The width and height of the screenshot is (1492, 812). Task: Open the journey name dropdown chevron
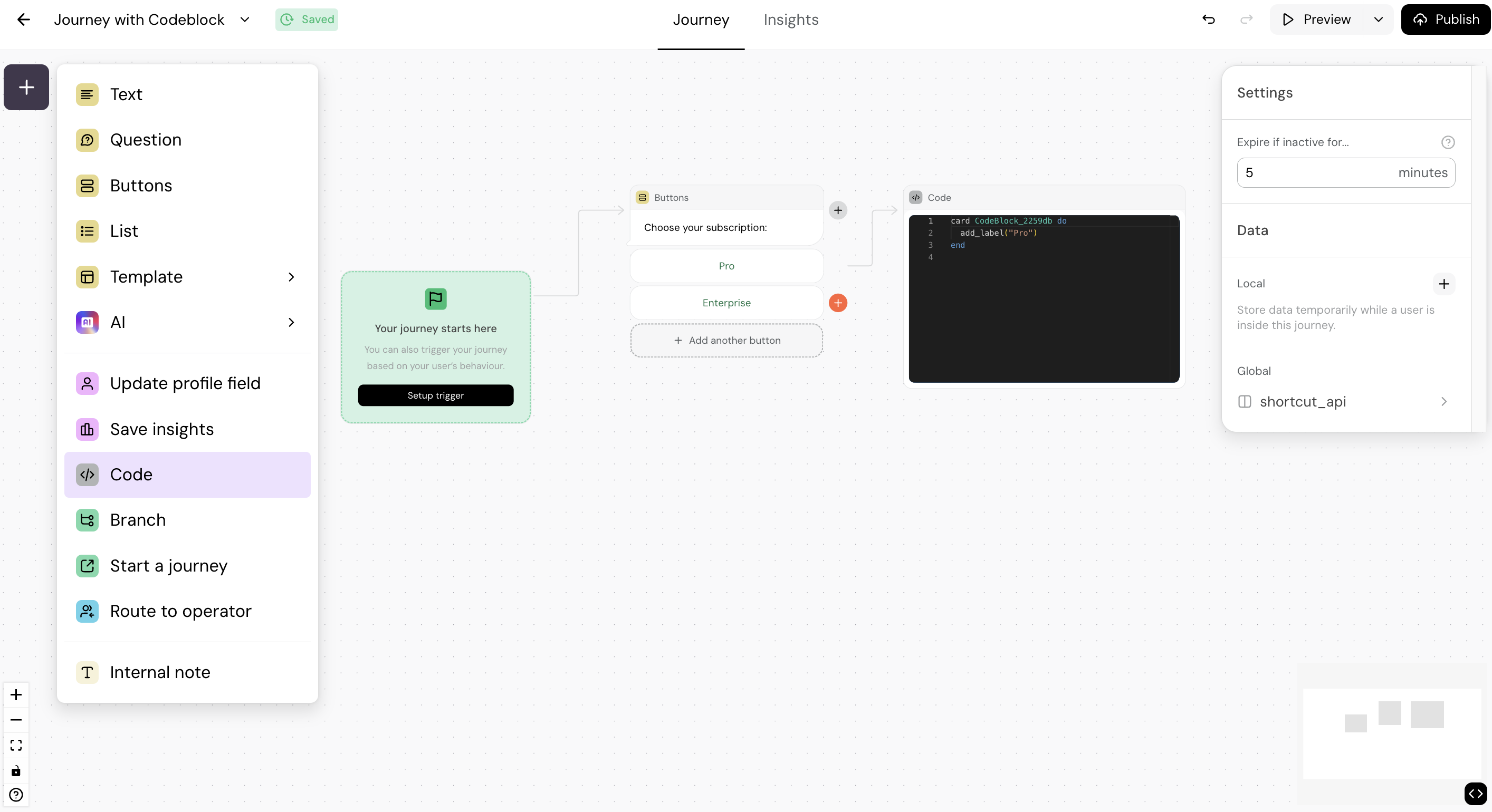[245, 20]
